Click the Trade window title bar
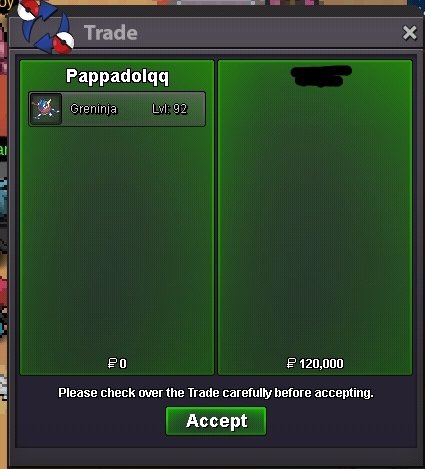Viewport: 425px width, 469px height. pyautogui.click(x=213, y=33)
